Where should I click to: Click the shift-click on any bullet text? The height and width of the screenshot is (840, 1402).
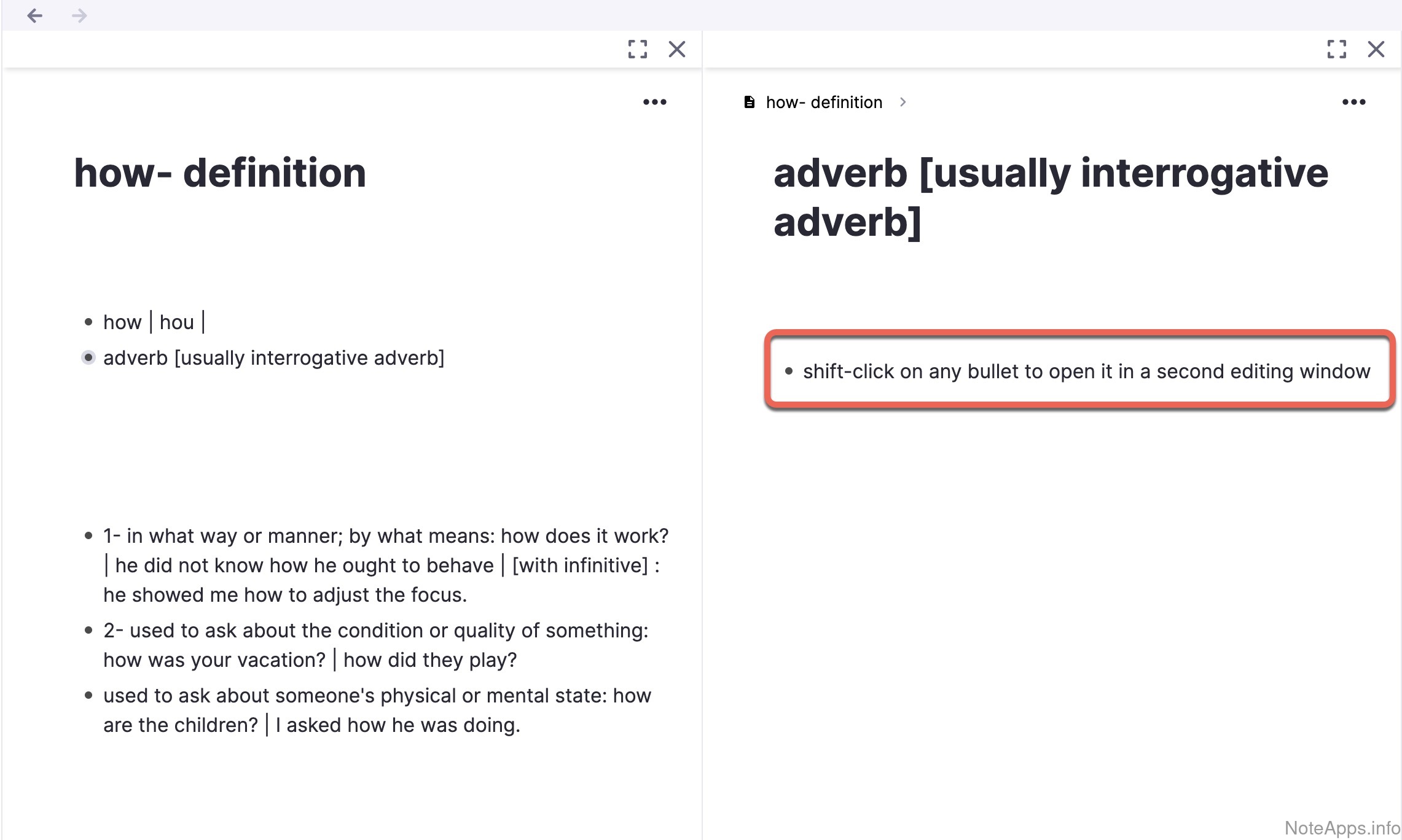(x=1086, y=371)
